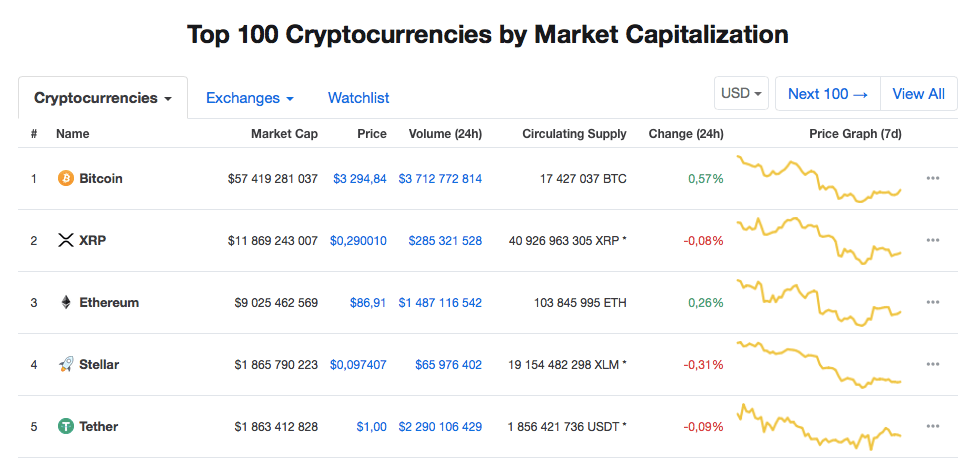
Task: Open the three-dot menu for Tether
Action: [x=932, y=427]
